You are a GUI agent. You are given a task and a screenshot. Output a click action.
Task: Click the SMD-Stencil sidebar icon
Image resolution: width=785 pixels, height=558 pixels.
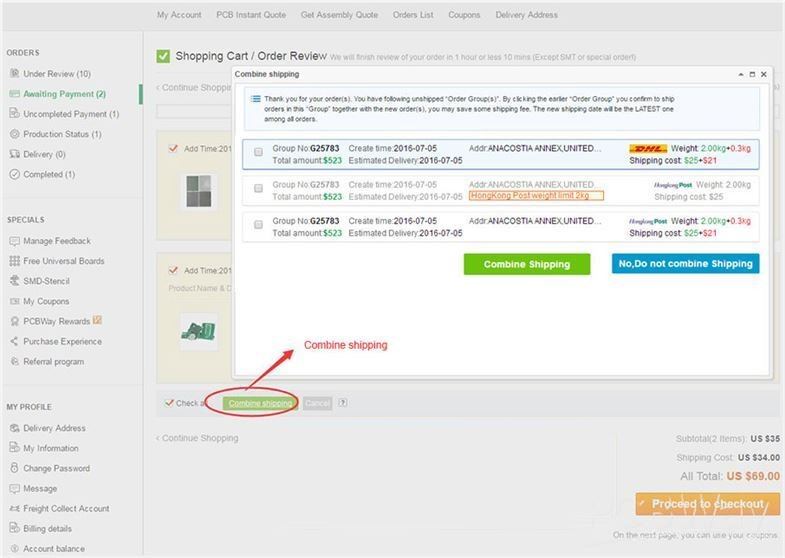pyautogui.click(x=14, y=281)
